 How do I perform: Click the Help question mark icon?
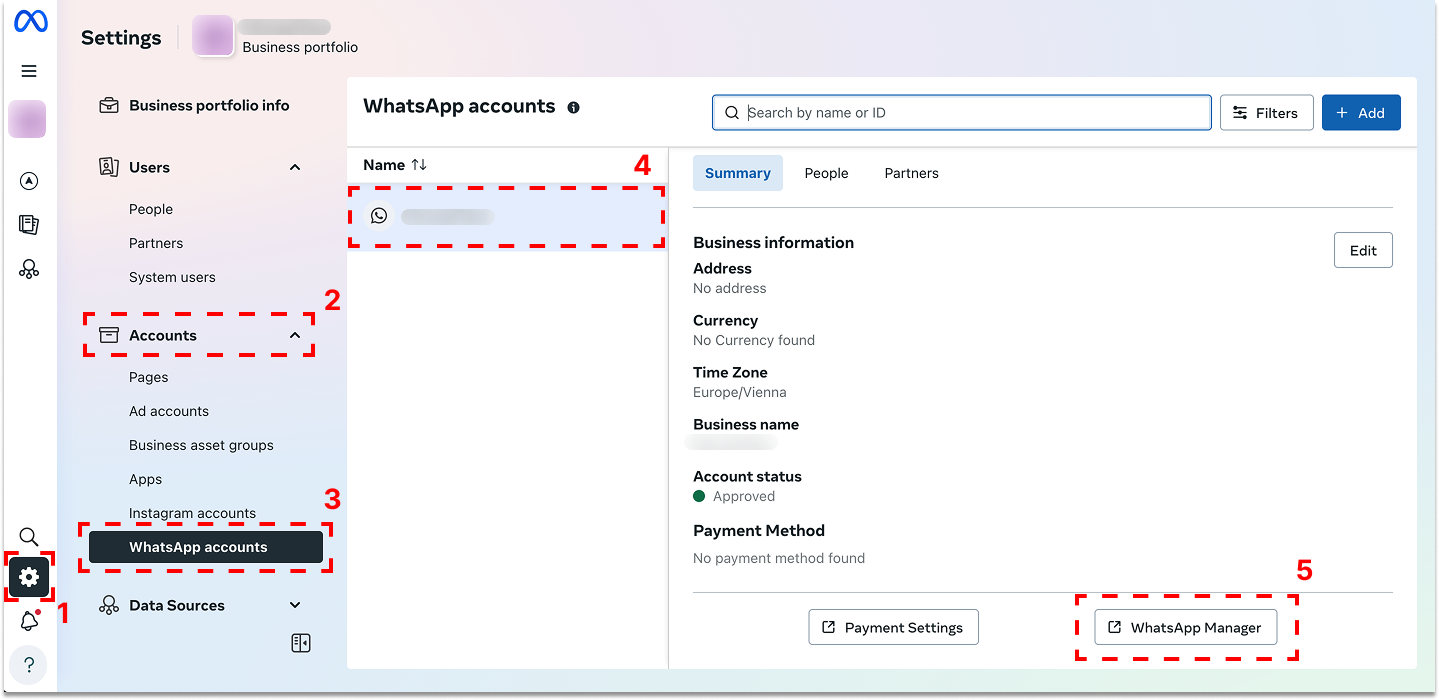click(28, 665)
